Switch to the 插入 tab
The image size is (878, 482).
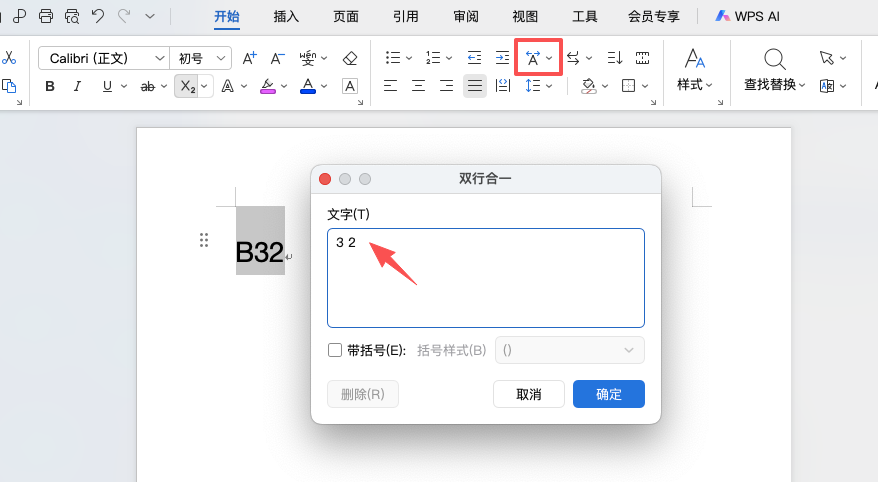click(x=286, y=17)
